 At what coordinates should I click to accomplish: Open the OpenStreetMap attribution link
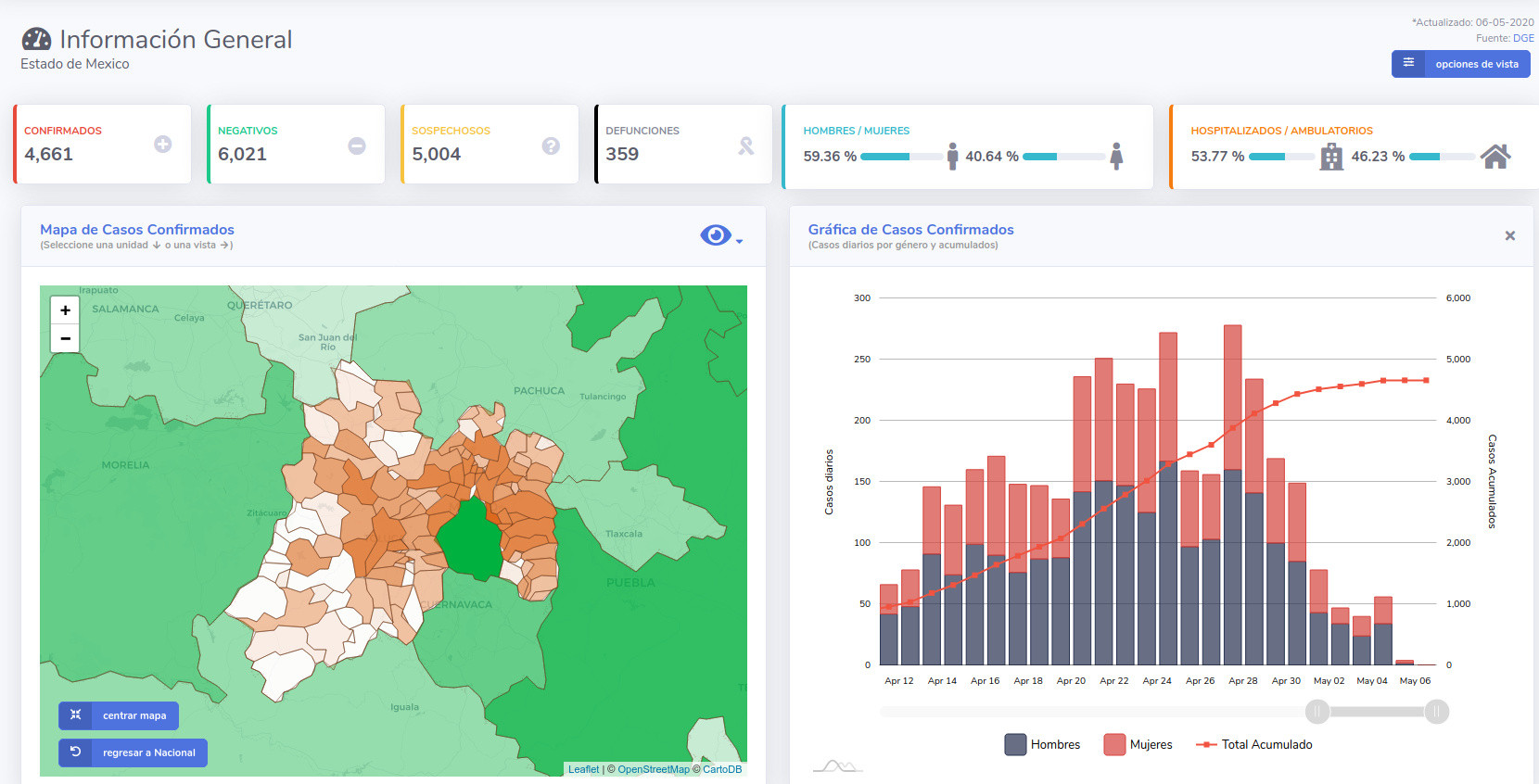(654, 769)
